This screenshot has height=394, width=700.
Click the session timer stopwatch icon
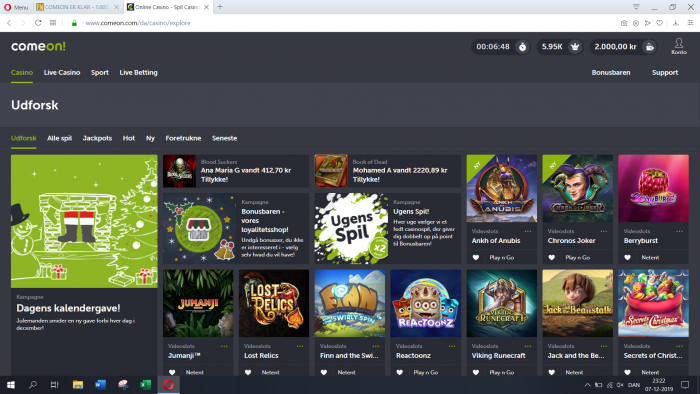[x=522, y=47]
